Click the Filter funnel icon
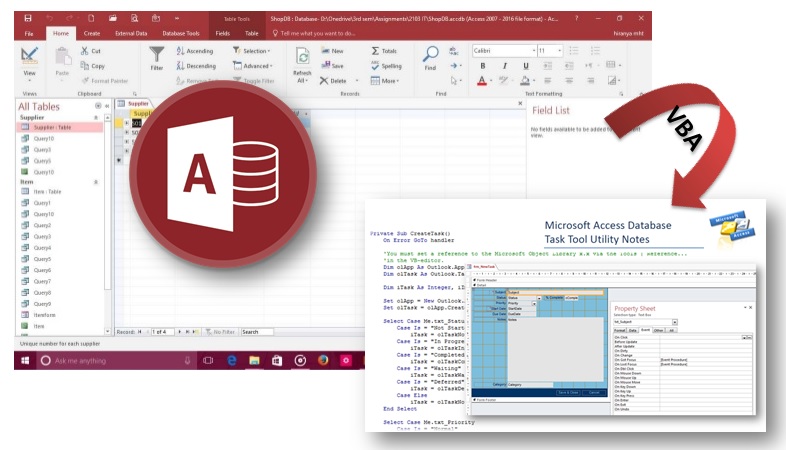 (x=157, y=55)
